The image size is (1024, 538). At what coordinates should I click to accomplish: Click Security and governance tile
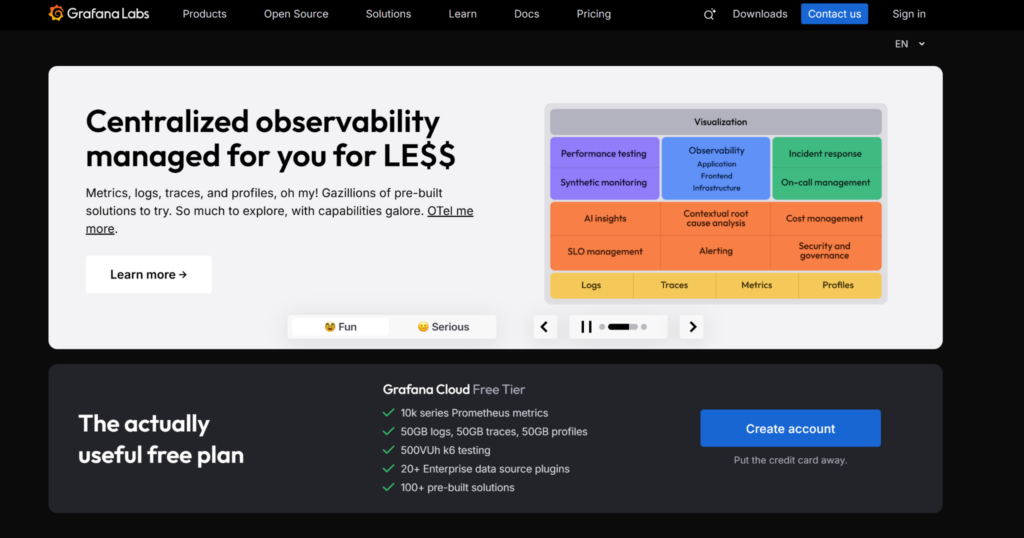[x=825, y=251]
